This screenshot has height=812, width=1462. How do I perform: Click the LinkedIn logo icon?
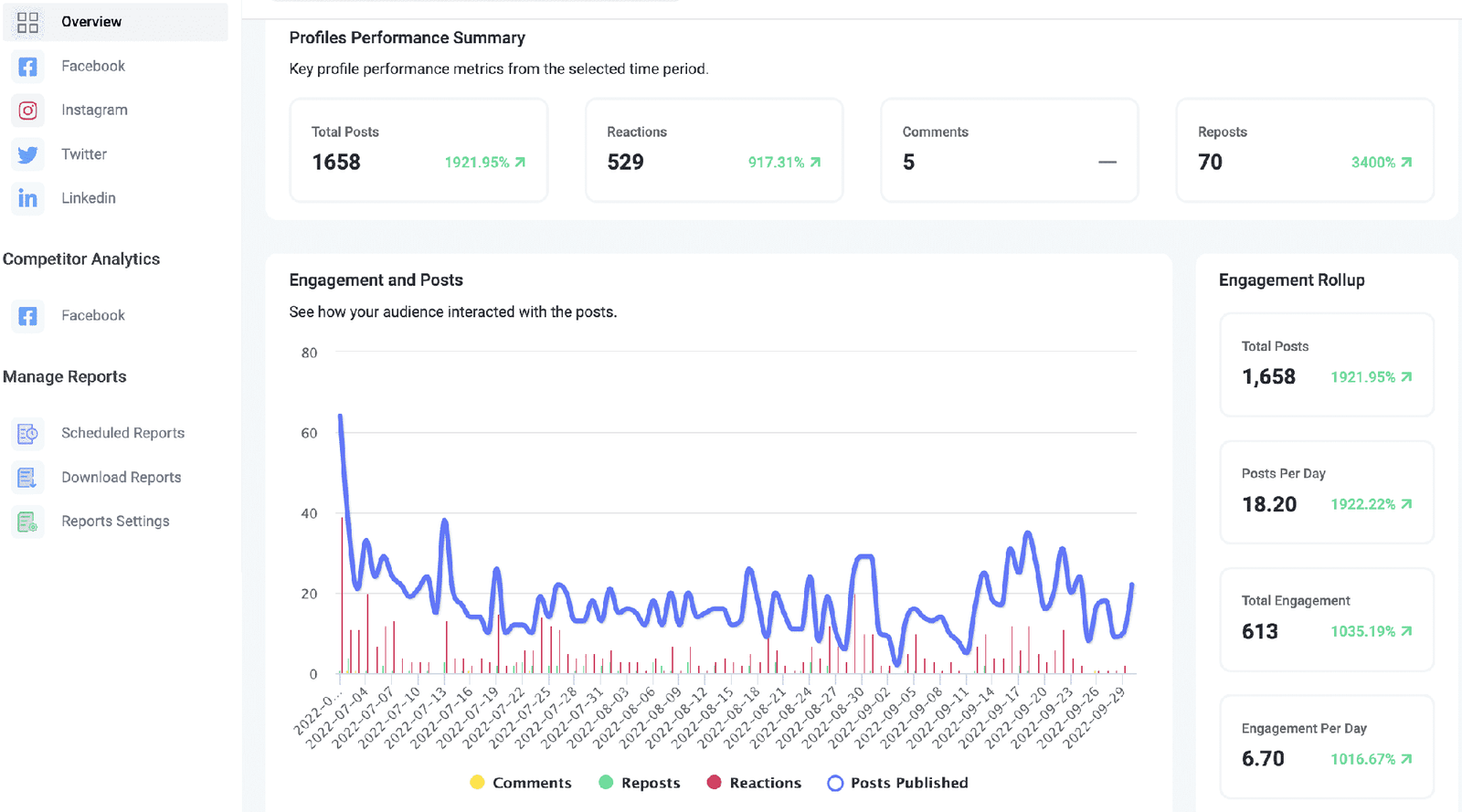tap(28, 198)
